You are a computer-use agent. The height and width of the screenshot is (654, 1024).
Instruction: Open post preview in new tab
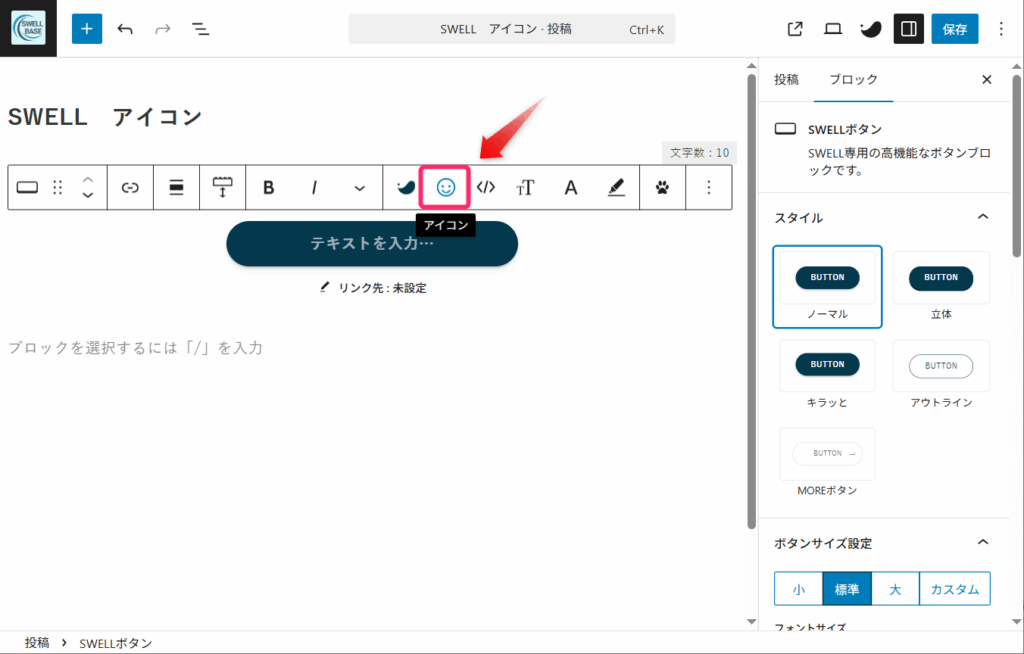[795, 29]
